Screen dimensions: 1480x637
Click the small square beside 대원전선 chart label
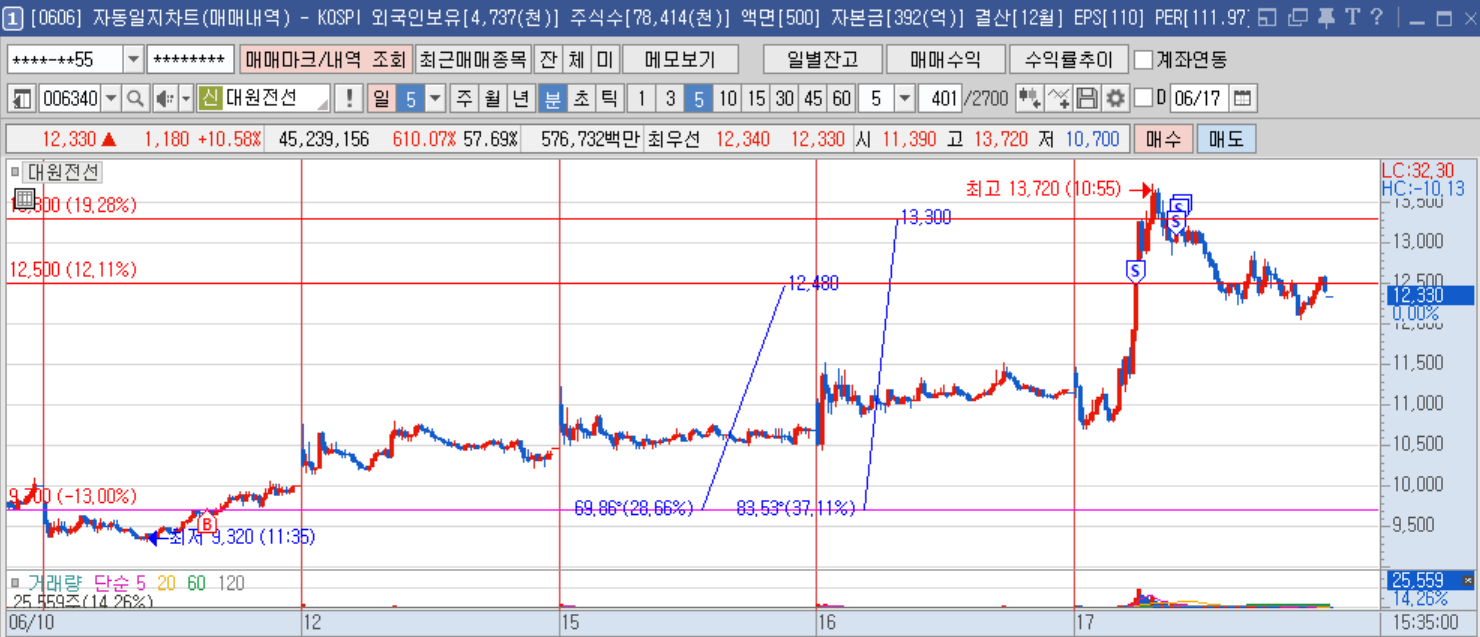15,172
